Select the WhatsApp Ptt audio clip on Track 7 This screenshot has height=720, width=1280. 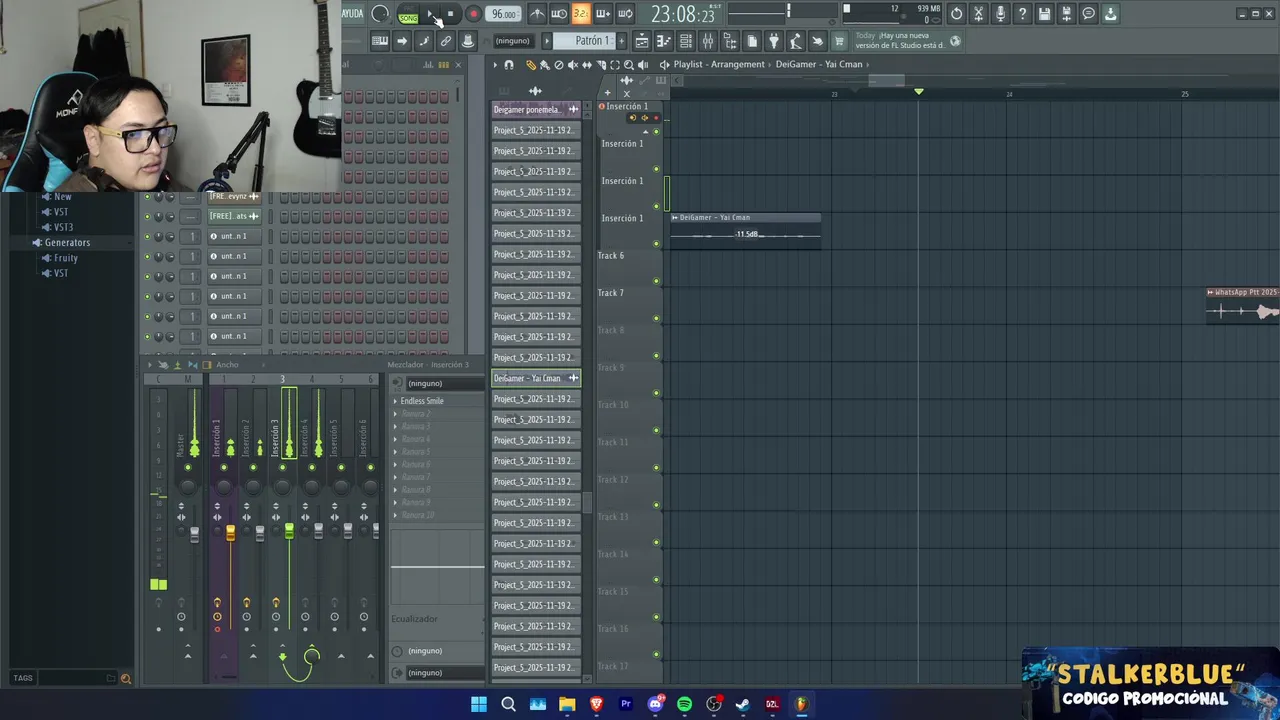(1242, 306)
